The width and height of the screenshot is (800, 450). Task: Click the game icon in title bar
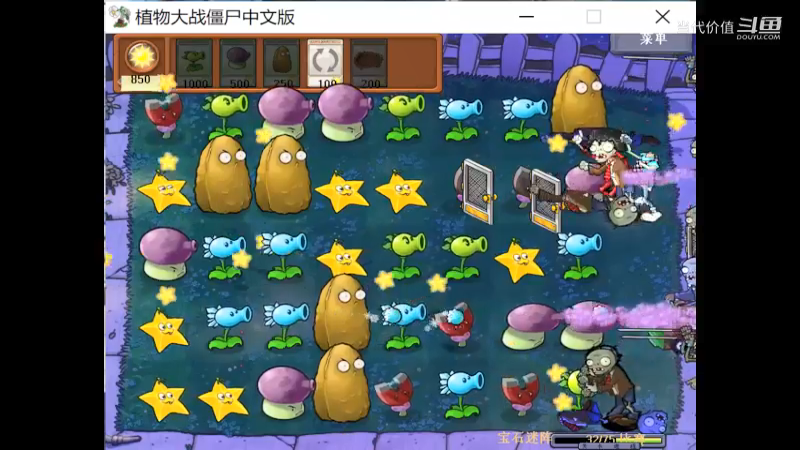(x=120, y=17)
